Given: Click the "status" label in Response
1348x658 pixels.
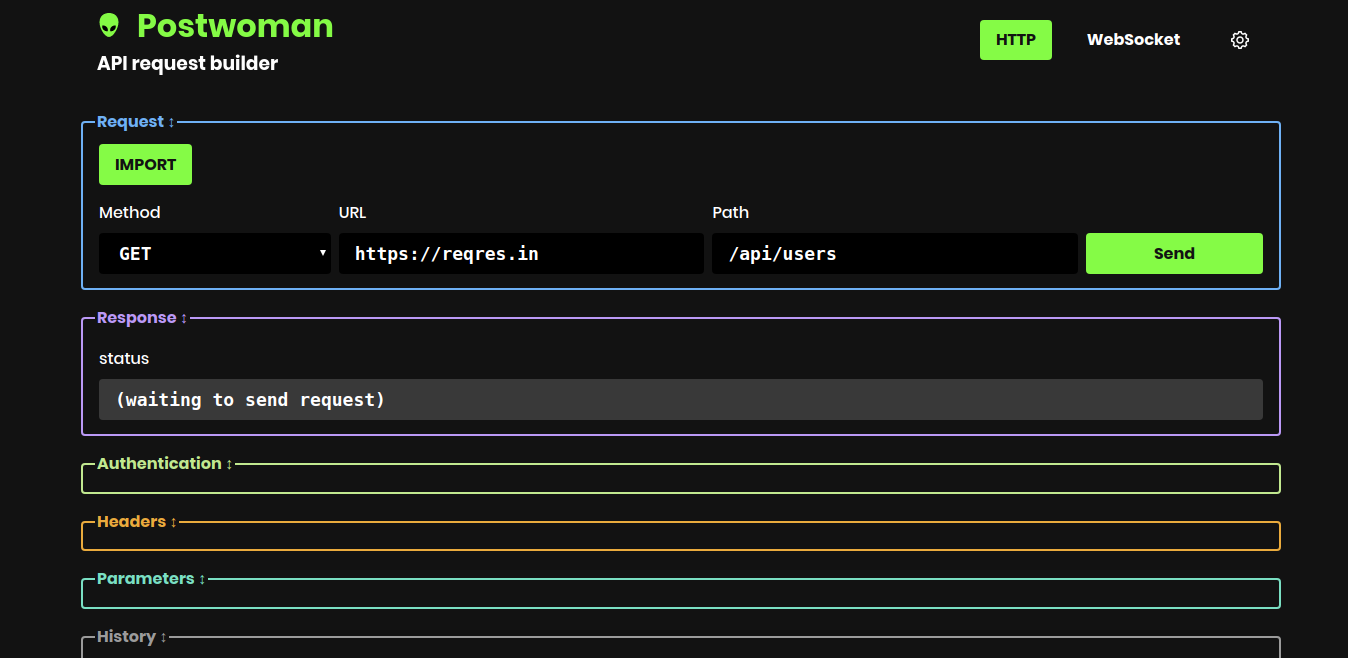Looking at the screenshot, I should coord(124,358).
